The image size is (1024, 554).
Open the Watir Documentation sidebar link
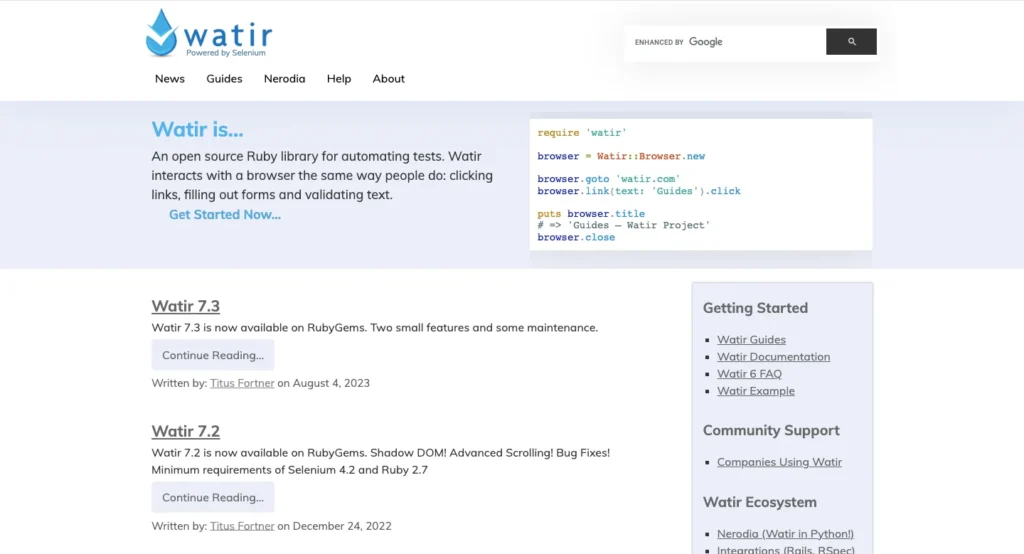point(773,357)
